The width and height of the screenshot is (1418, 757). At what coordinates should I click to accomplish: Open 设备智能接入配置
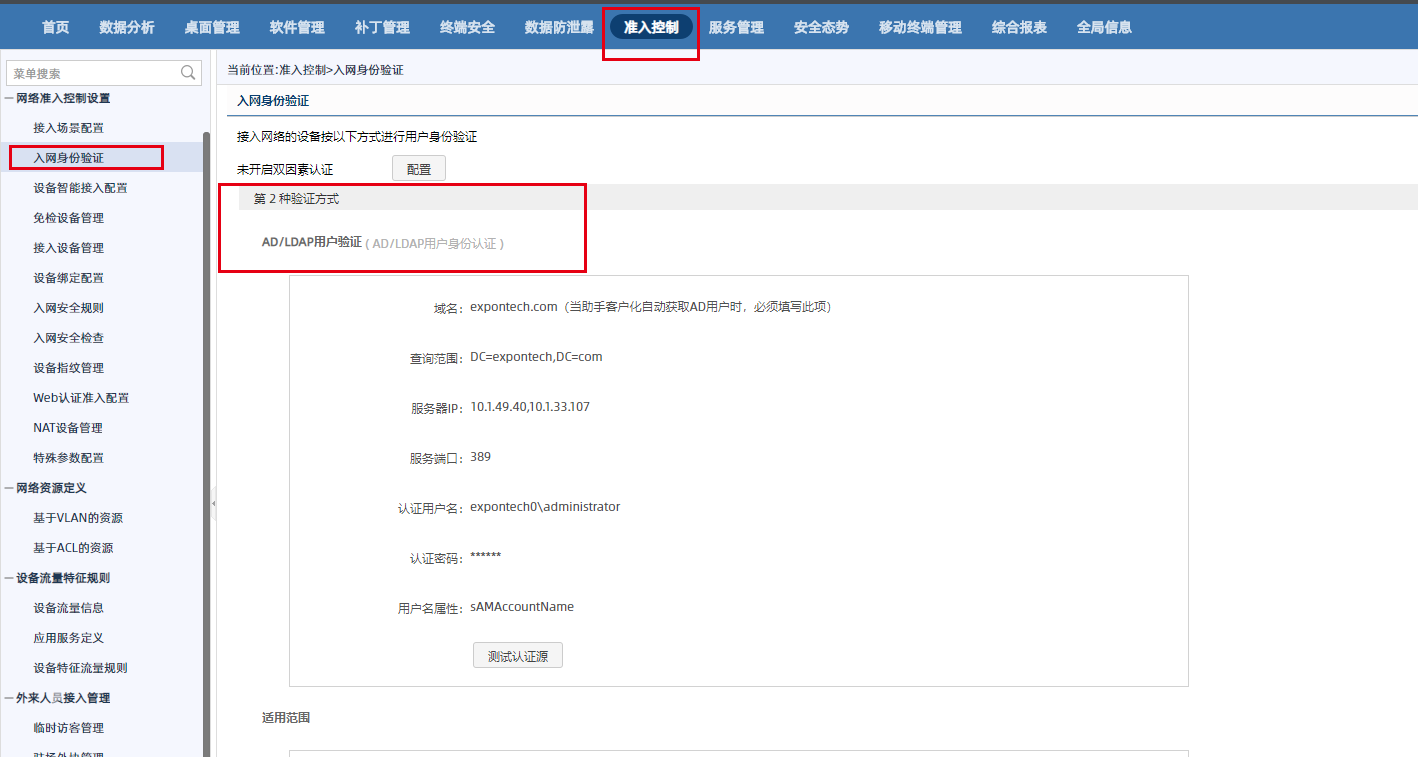pyautogui.click(x=80, y=188)
